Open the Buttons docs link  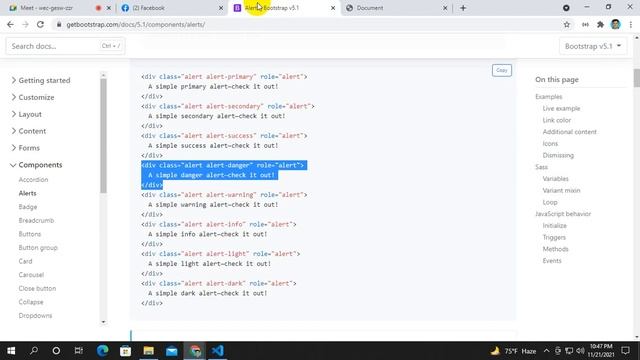[x=30, y=234]
